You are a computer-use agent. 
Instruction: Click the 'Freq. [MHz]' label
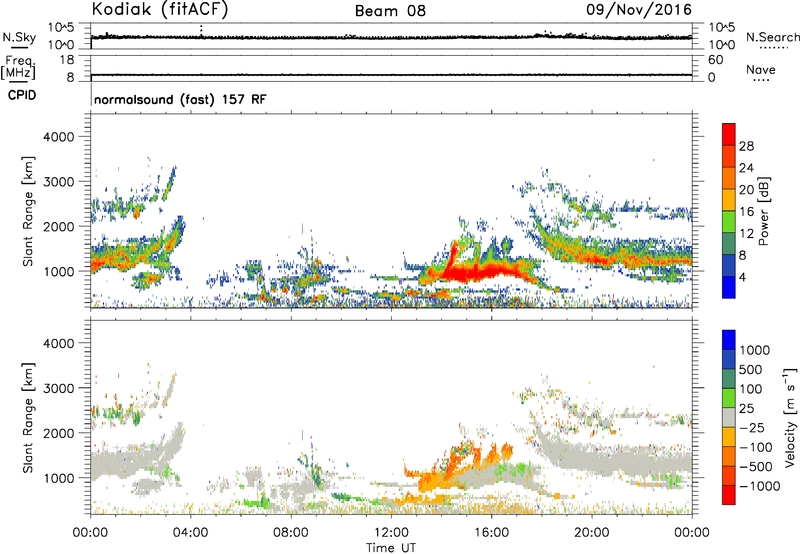click(19, 68)
